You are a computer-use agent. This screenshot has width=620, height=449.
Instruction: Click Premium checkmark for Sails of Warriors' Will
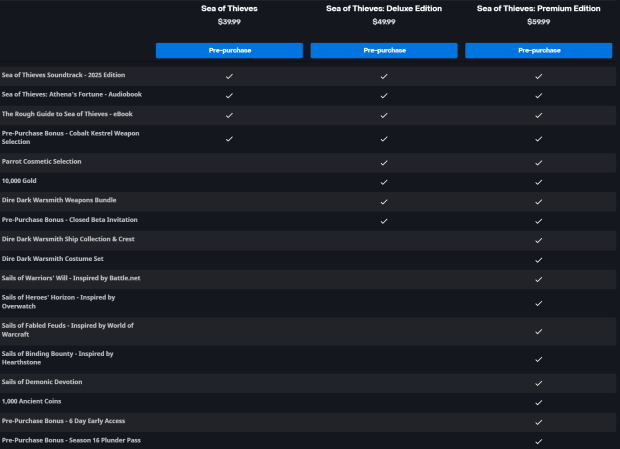pyautogui.click(x=539, y=280)
